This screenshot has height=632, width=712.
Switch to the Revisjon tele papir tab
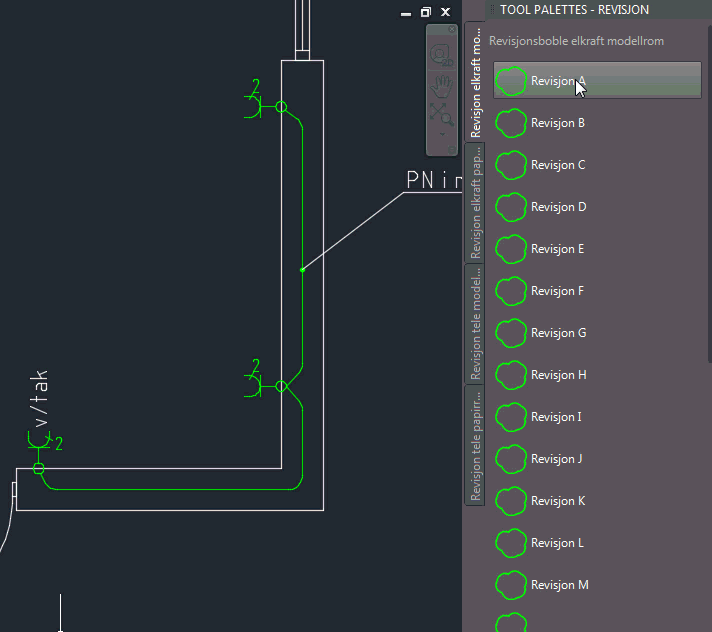(x=476, y=446)
